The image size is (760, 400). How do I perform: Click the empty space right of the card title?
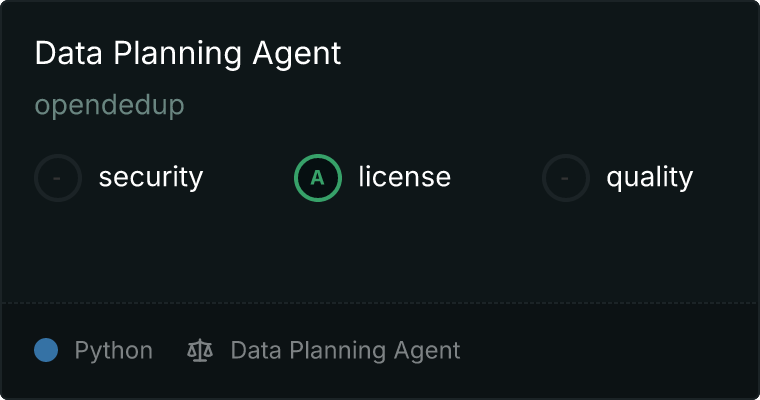(x=550, y=53)
